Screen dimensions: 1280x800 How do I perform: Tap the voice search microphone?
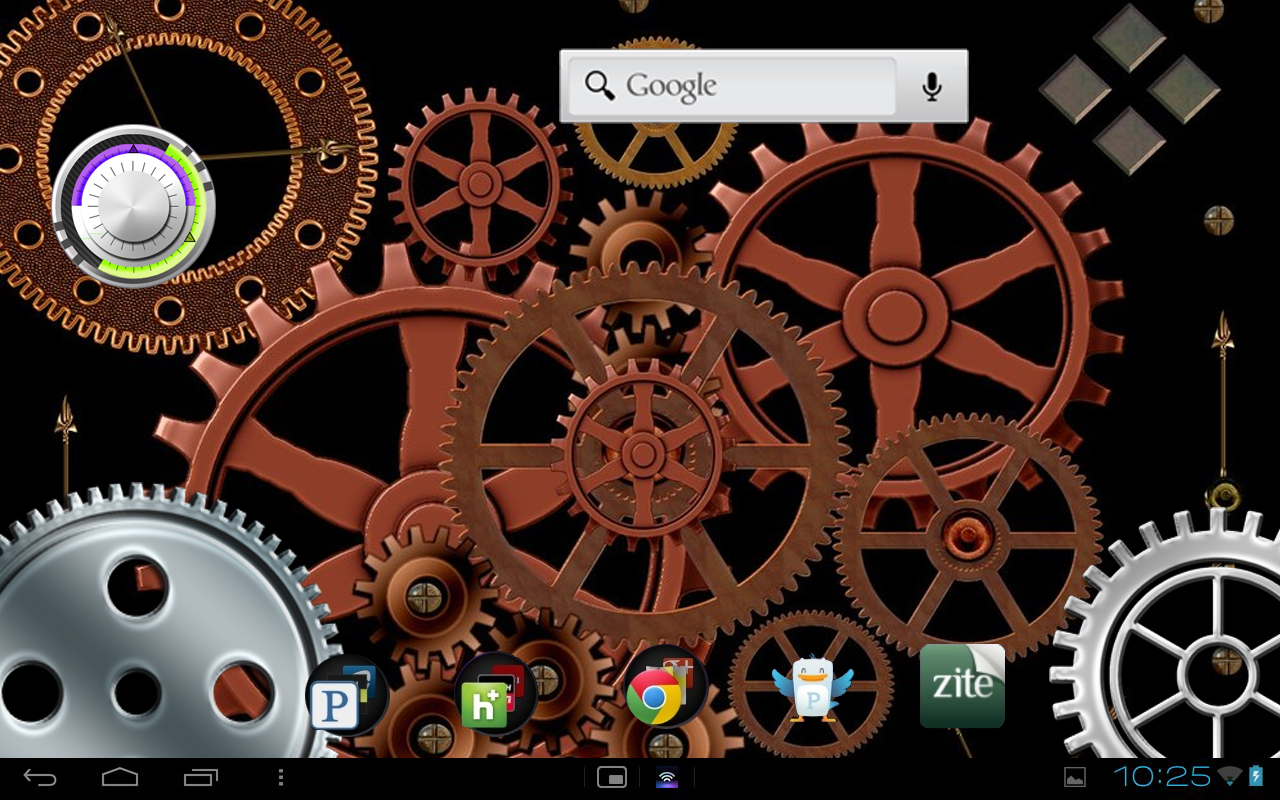coord(931,86)
